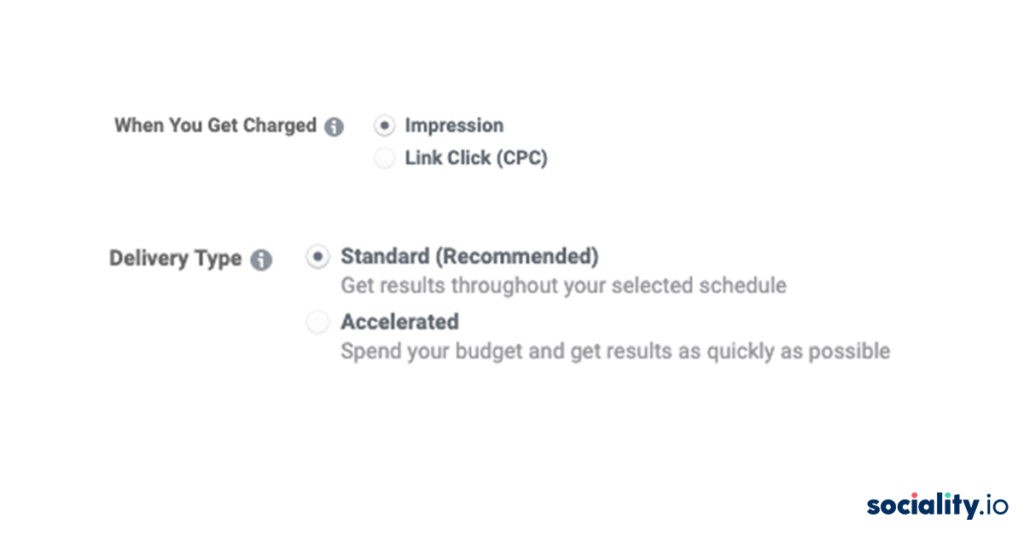The height and width of the screenshot is (536, 1024).
Task: Click the Standard delivery label text
Action: point(385,257)
